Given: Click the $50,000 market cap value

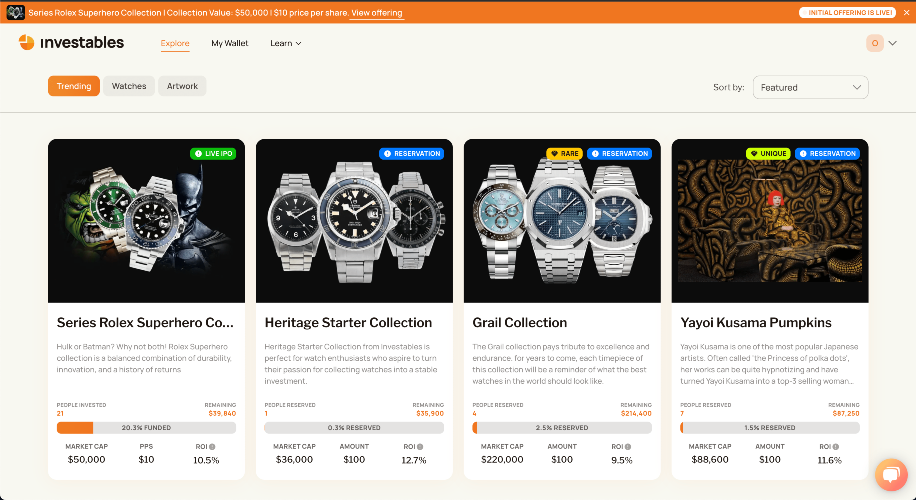Looking at the screenshot, I should click(86, 460).
